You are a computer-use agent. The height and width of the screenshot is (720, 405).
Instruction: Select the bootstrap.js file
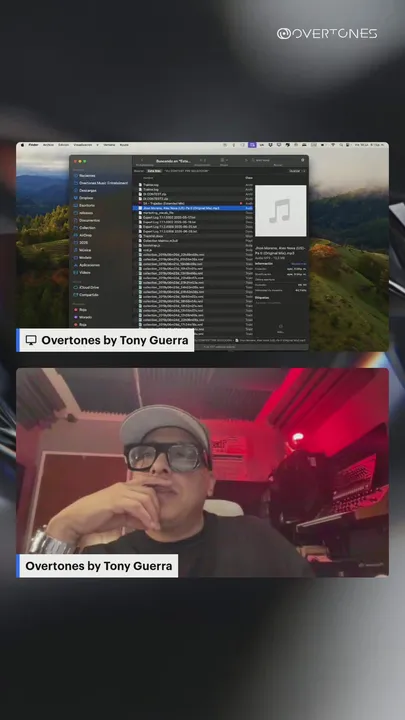(193, 245)
